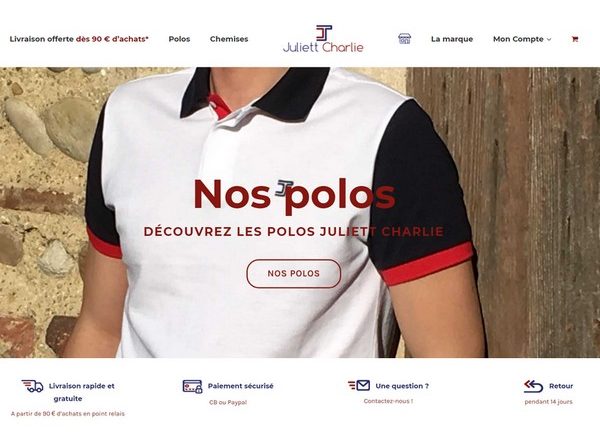
Task: Click the Retour pendant 14 jours text
Action: coord(549,393)
